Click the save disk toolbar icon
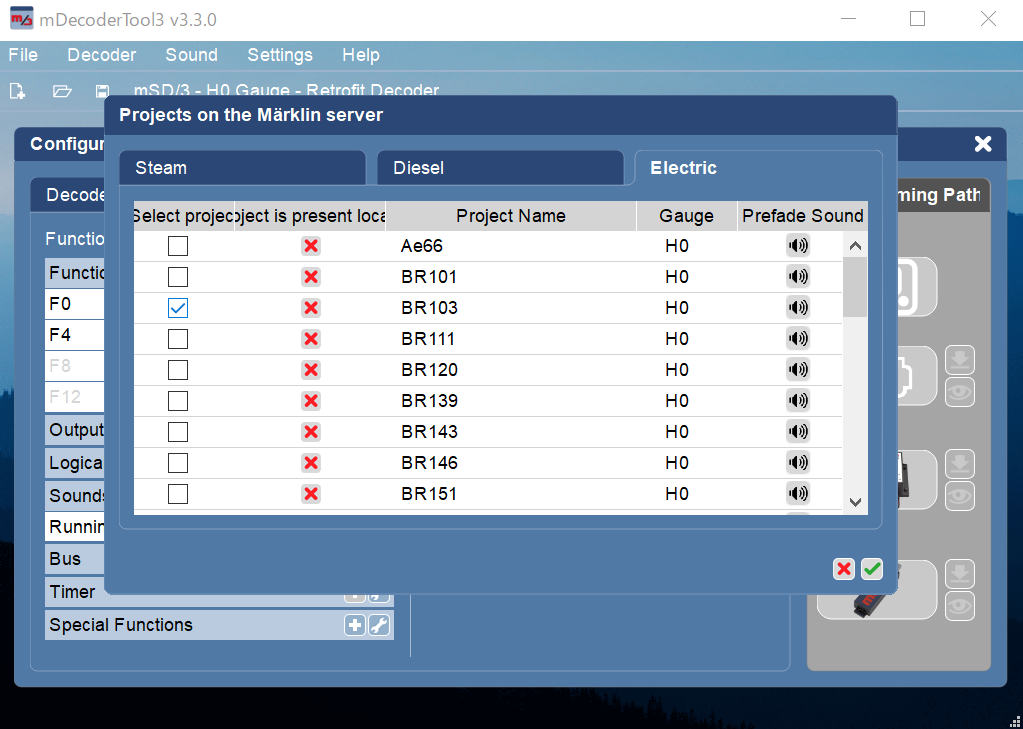 (102, 91)
